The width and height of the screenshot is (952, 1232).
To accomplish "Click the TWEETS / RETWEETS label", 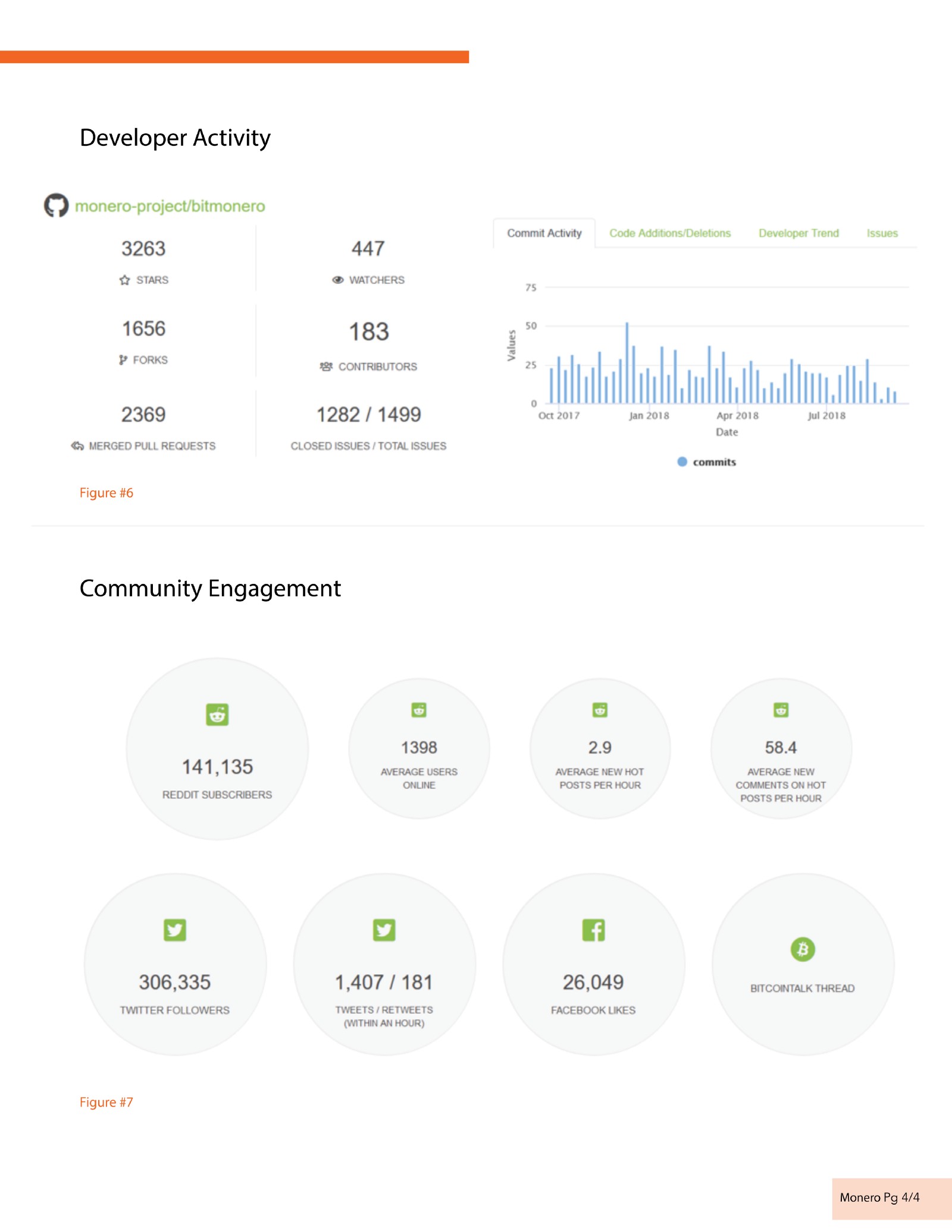I will tap(384, 1009).
